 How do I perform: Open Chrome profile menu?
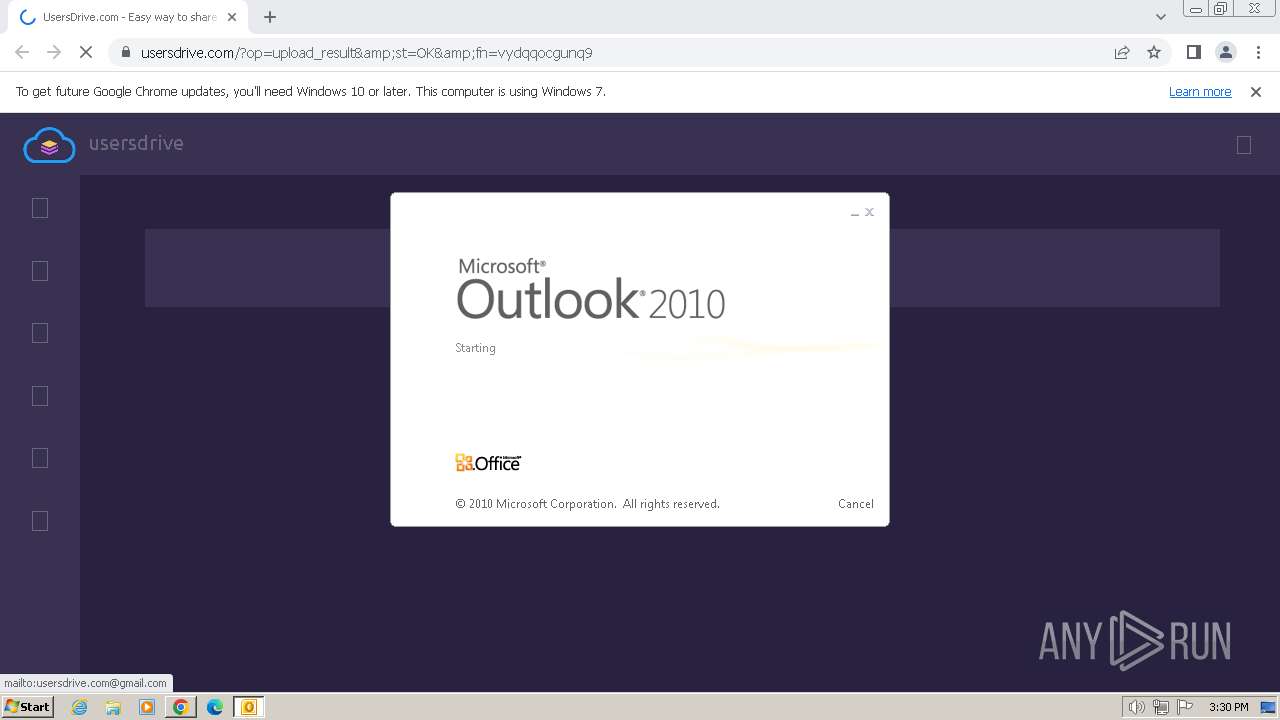[x=1225, y=53]
